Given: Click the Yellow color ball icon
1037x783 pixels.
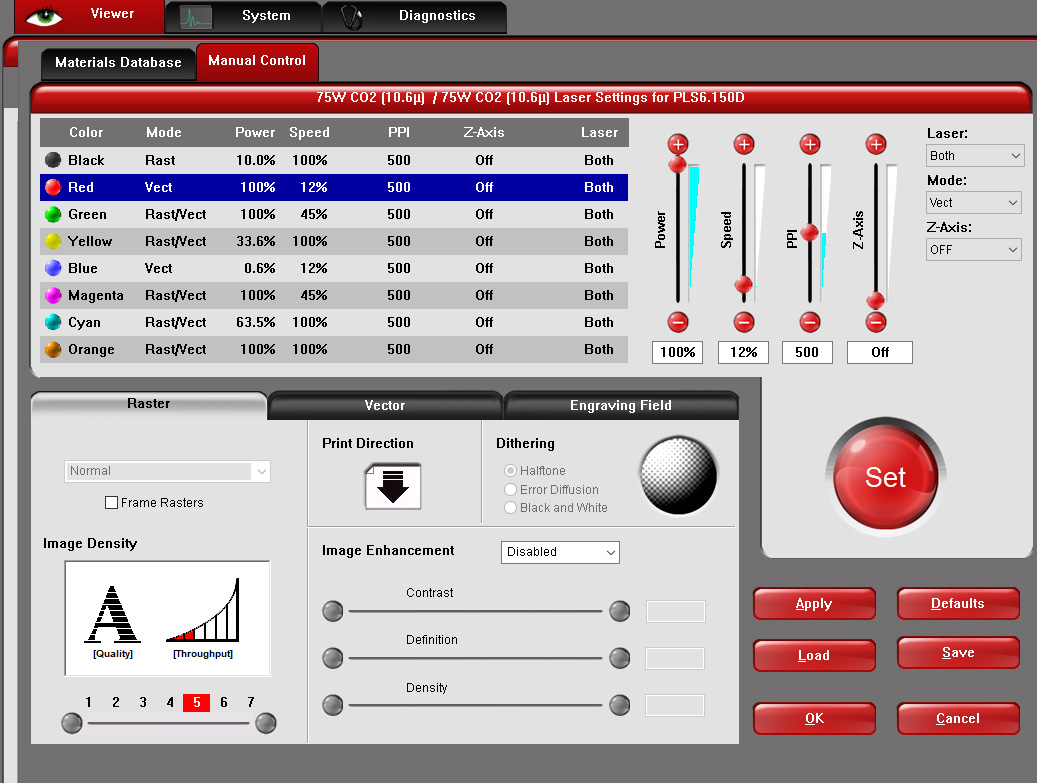Looking at the screenshot, I should click(53, 241).
